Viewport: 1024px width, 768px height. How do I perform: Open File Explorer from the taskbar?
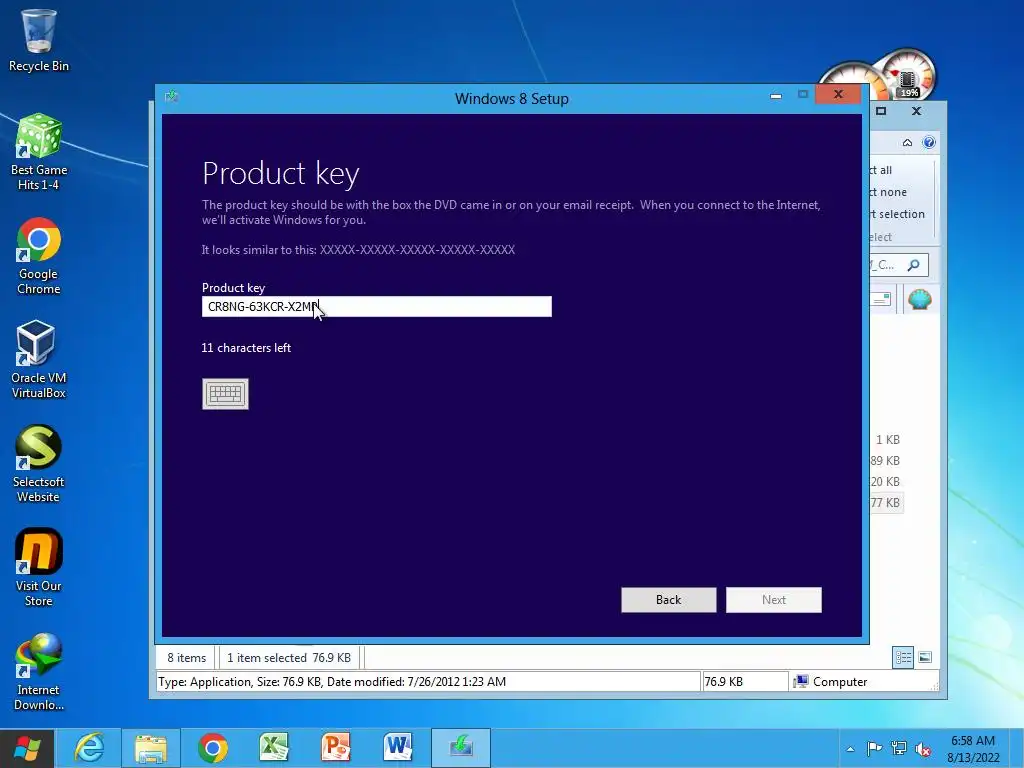coord(150,748)
